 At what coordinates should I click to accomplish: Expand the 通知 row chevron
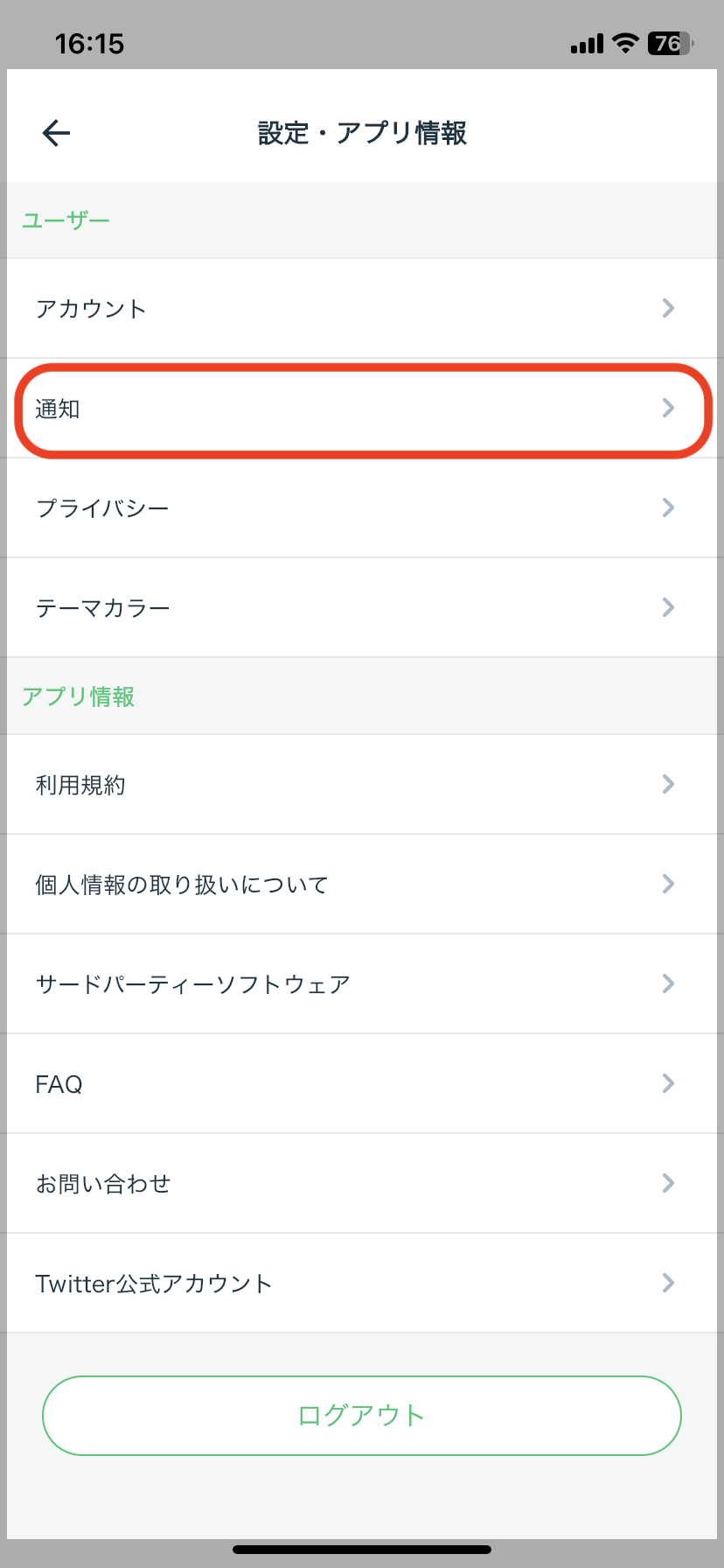(668, 409)
